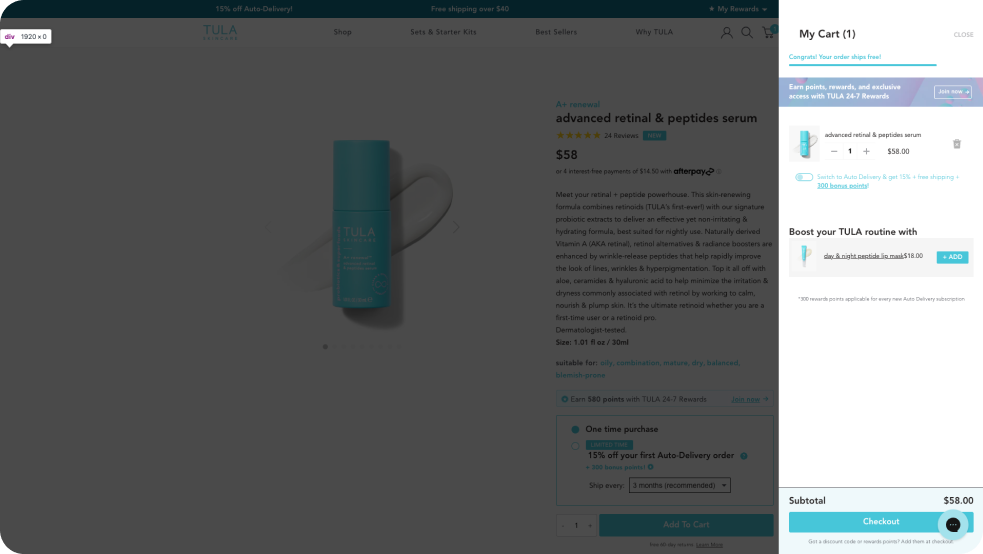Add the lip mask with + ADD
The width and height of the screenshot is (983, 554).
pyautogui.click(x=952, y=257)
